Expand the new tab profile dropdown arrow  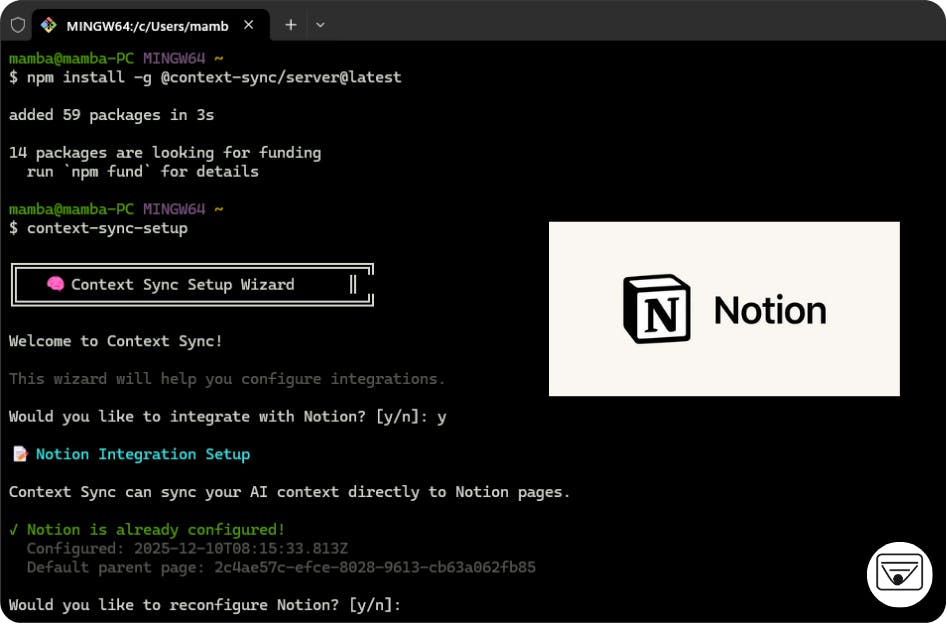click(320, 25)
